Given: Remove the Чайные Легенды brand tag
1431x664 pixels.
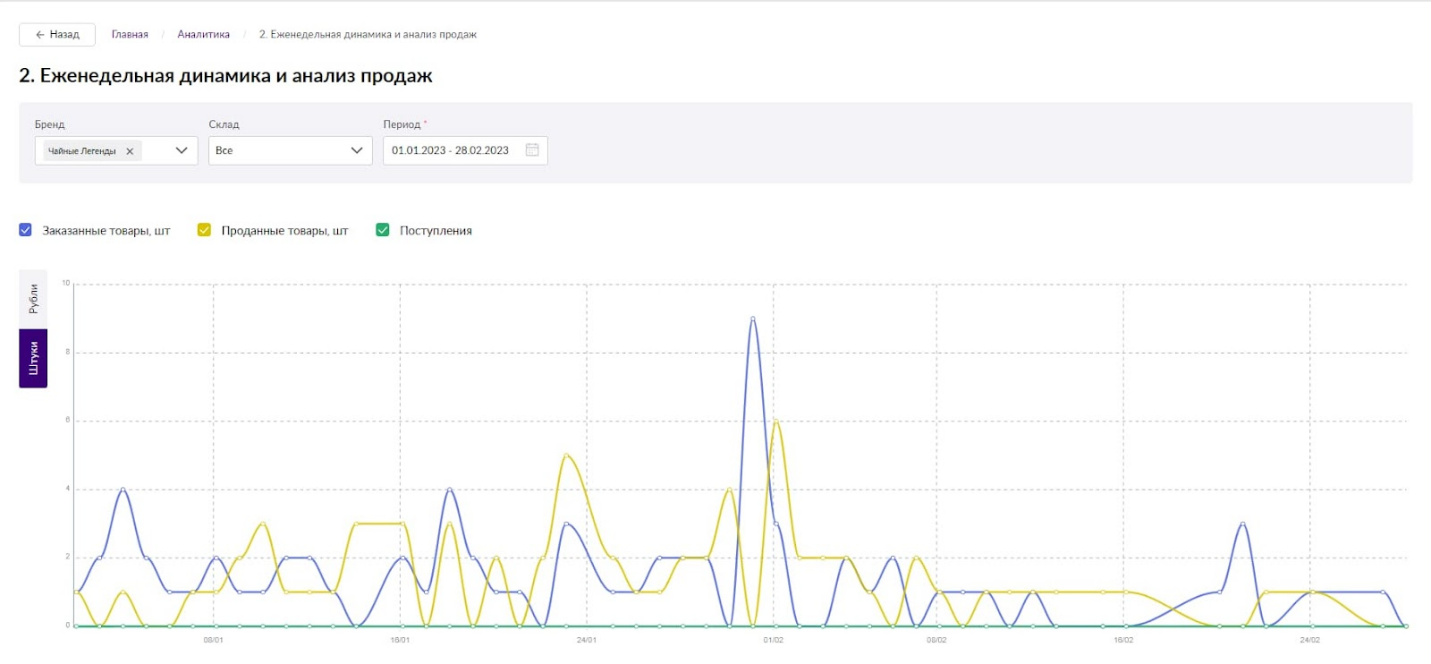Looking at the screenshot, I should (x=129, y=151).
